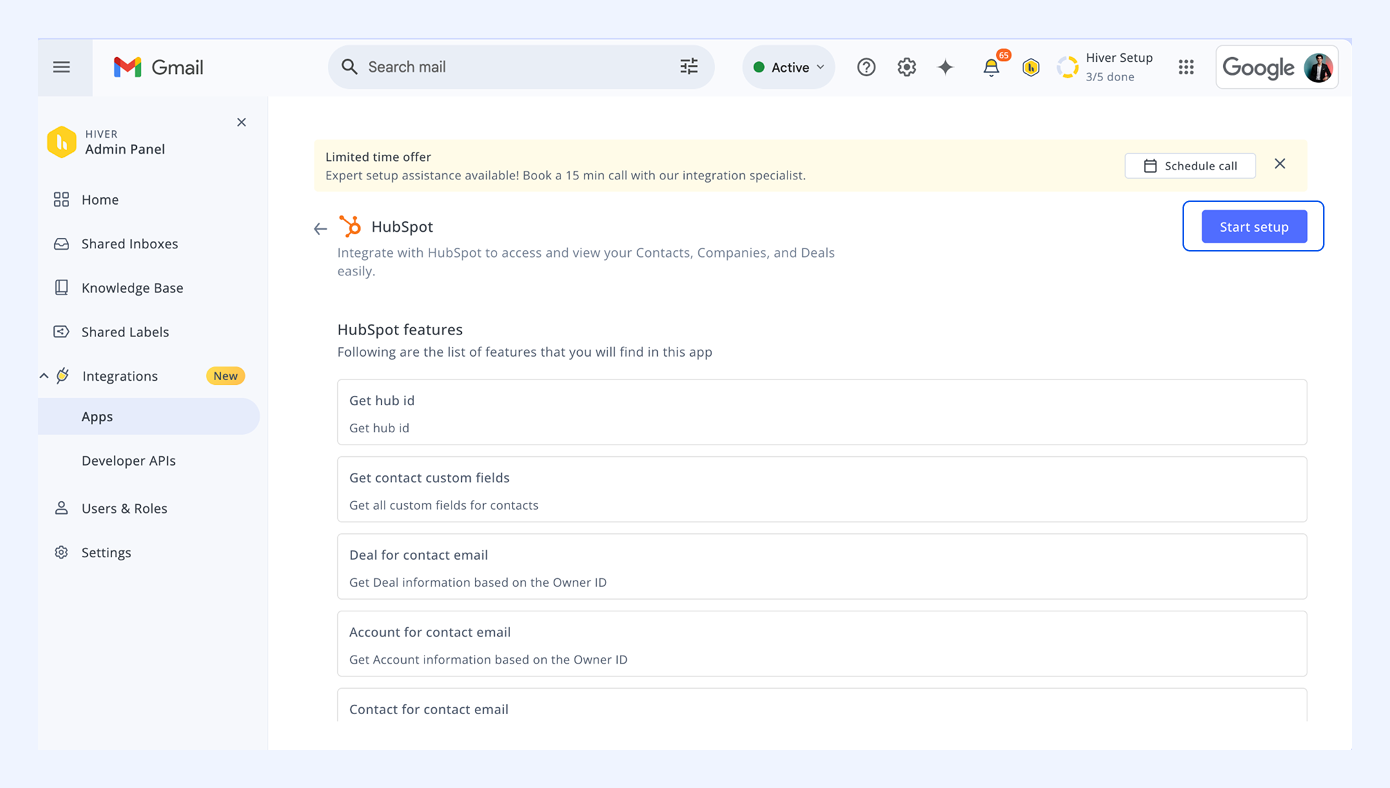Open Shared Inboxes section
The height and width of the screenshot is (788, 1390).
pyautogui.click(x=130, y=244)
